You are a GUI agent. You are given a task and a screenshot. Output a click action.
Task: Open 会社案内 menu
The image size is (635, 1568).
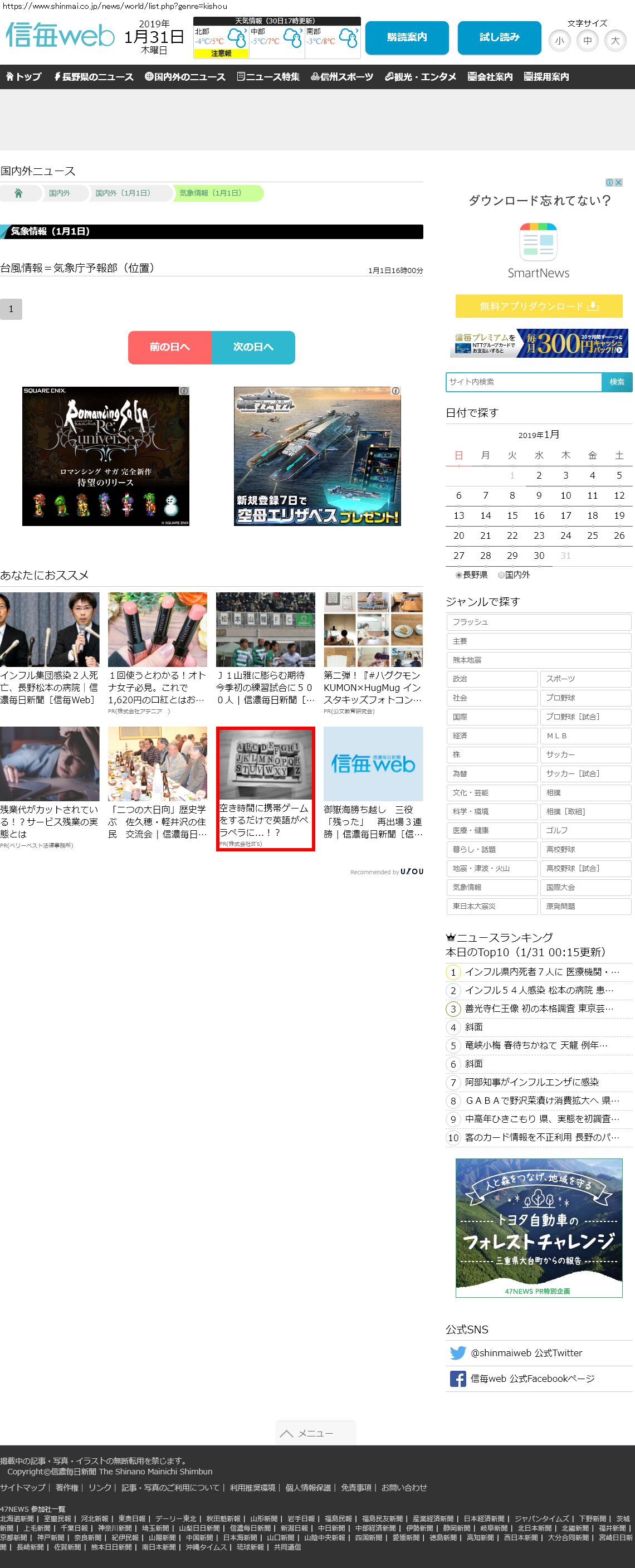click(490, 77)
